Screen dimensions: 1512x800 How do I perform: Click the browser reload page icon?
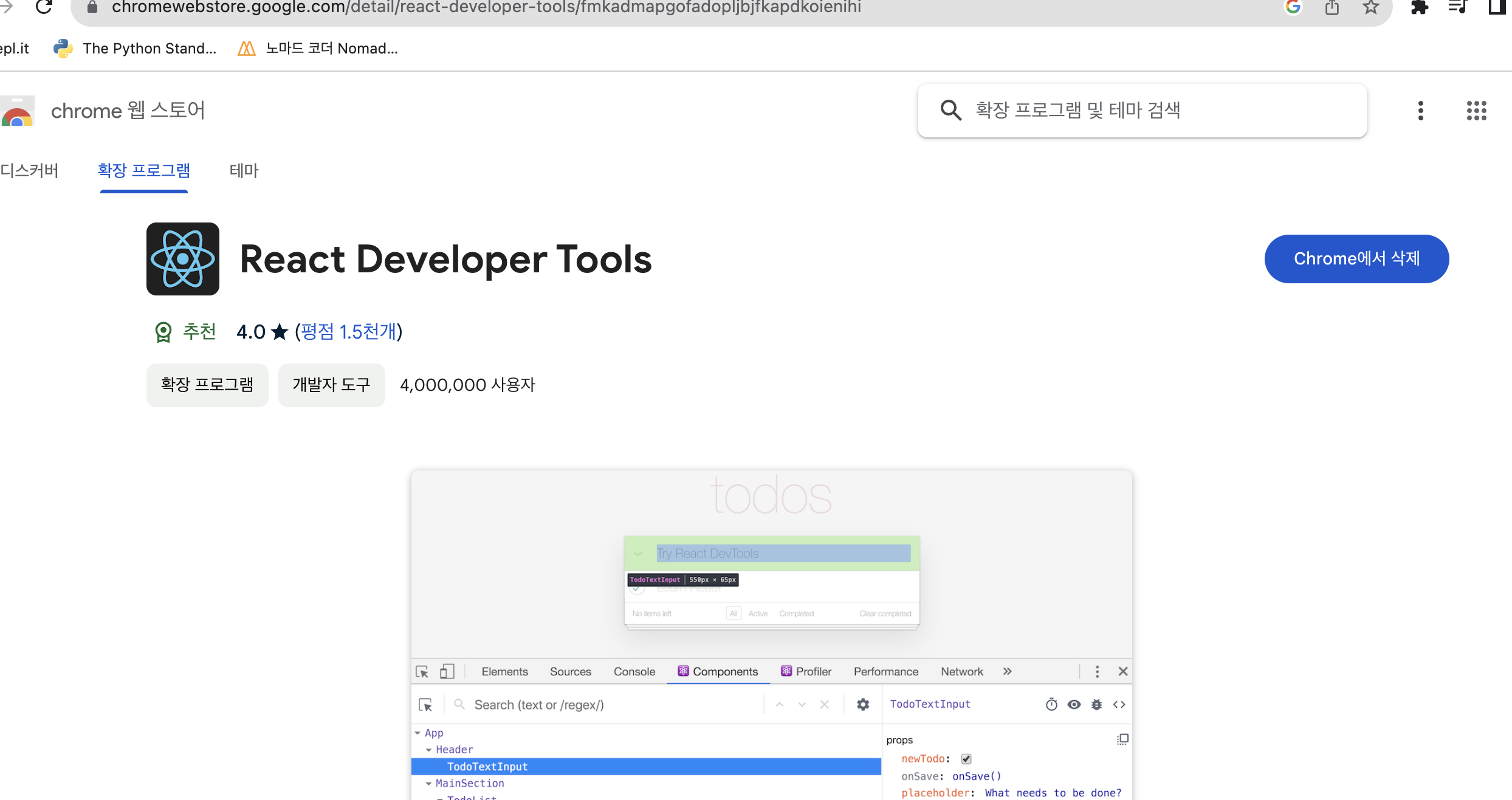44,7
